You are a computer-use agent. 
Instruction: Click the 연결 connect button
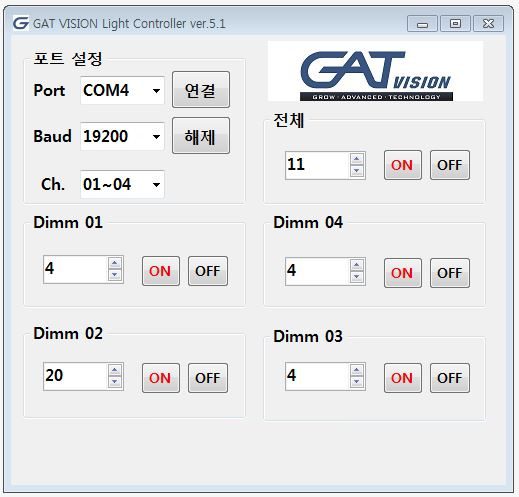tap(201, 89)
